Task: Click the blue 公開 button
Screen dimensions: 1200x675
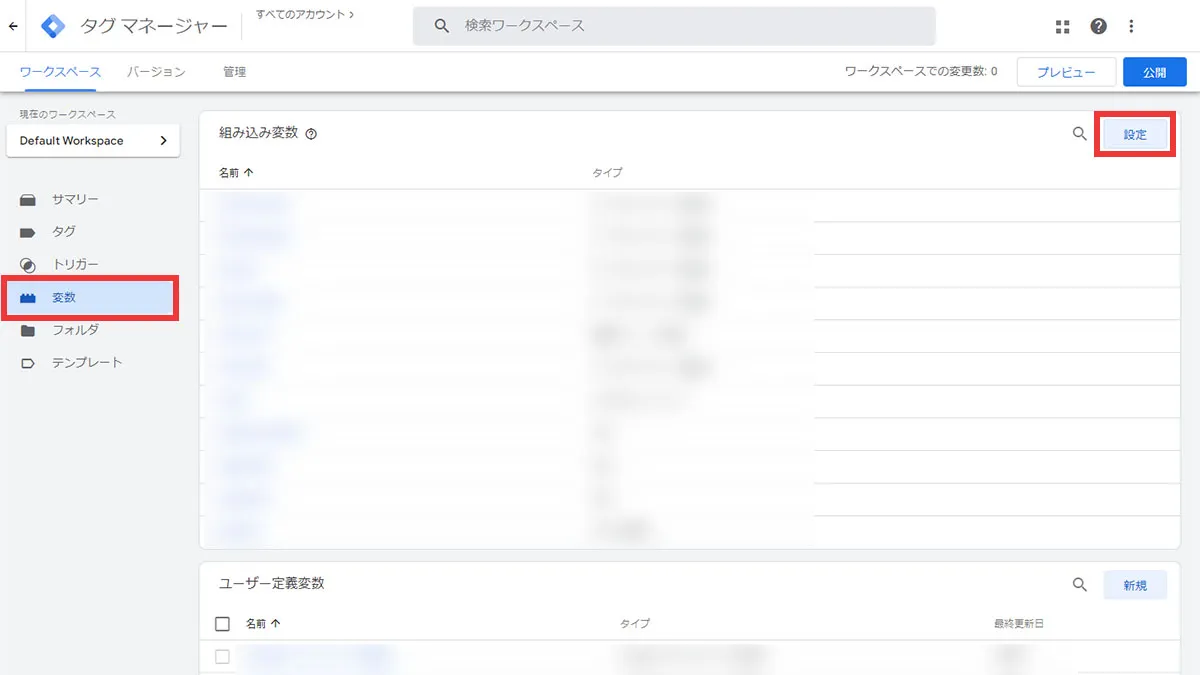Action: [x=1154, y=71]
